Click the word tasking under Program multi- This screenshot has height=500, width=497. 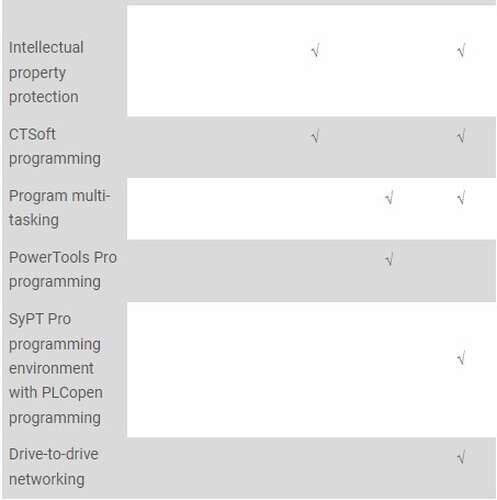[x=34, y=220]
